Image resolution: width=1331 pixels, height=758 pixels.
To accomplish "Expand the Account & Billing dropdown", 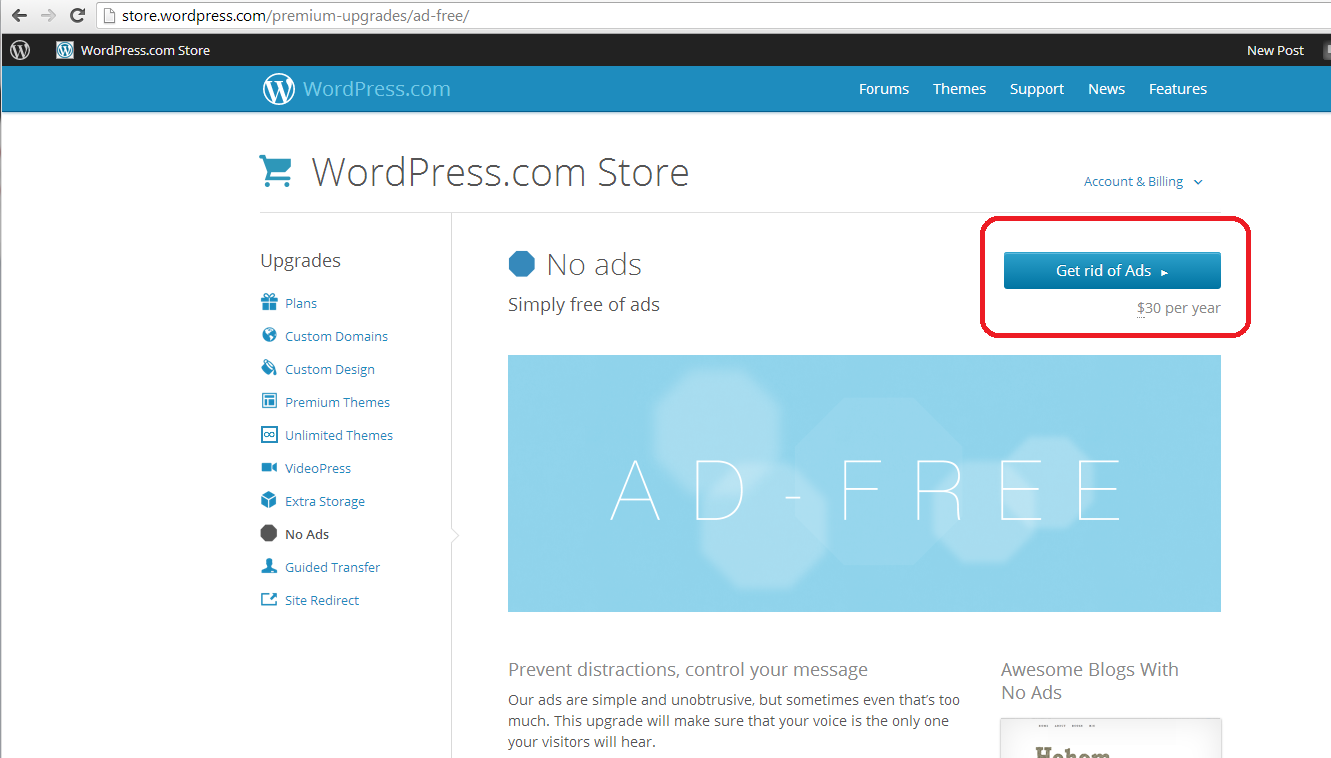I will (x=1143, y=182).
